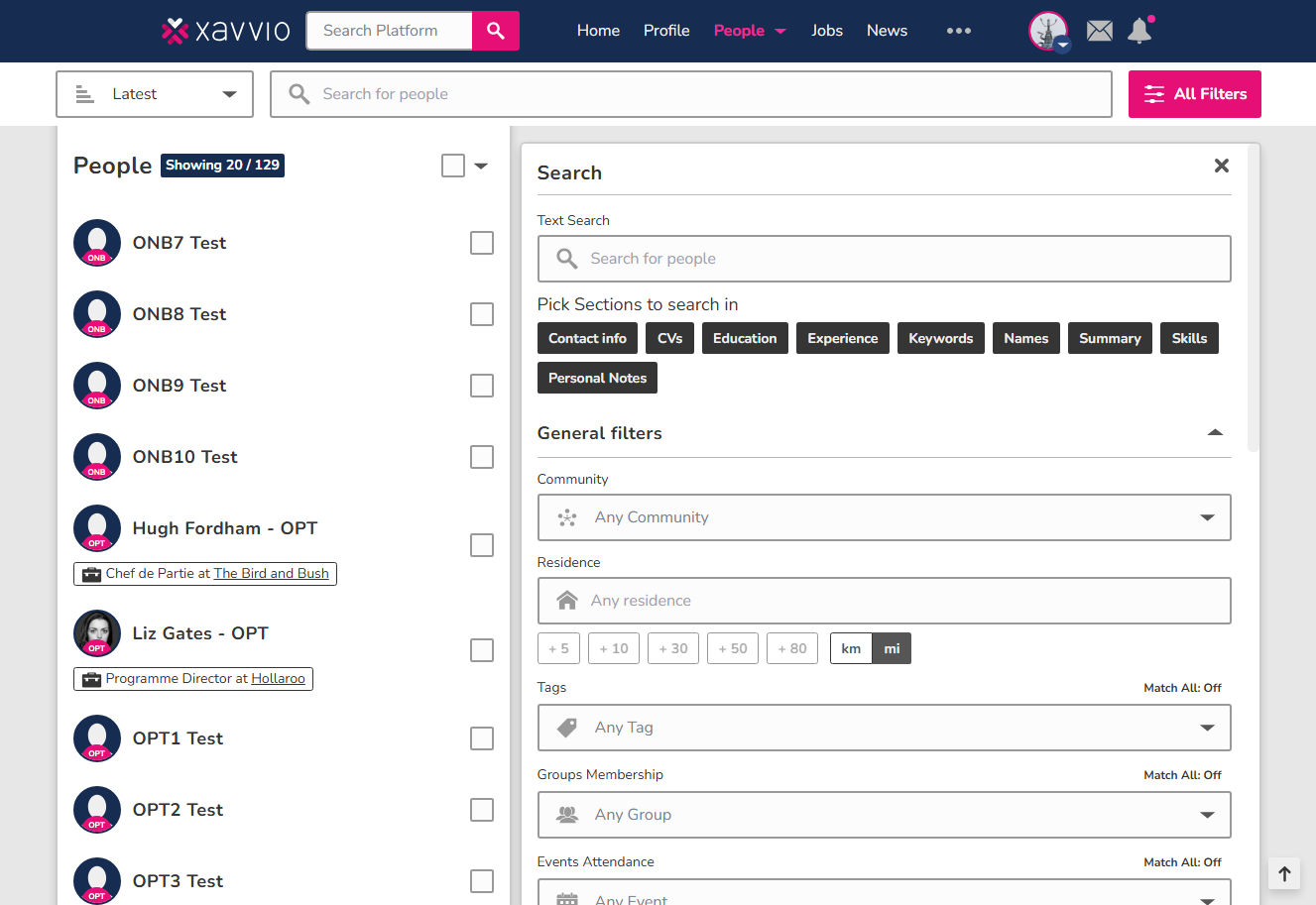Go to Jobs in navbar
The width and height of the screenshot is (1316, 905).
pyautogui.click(x=827, y=31)
